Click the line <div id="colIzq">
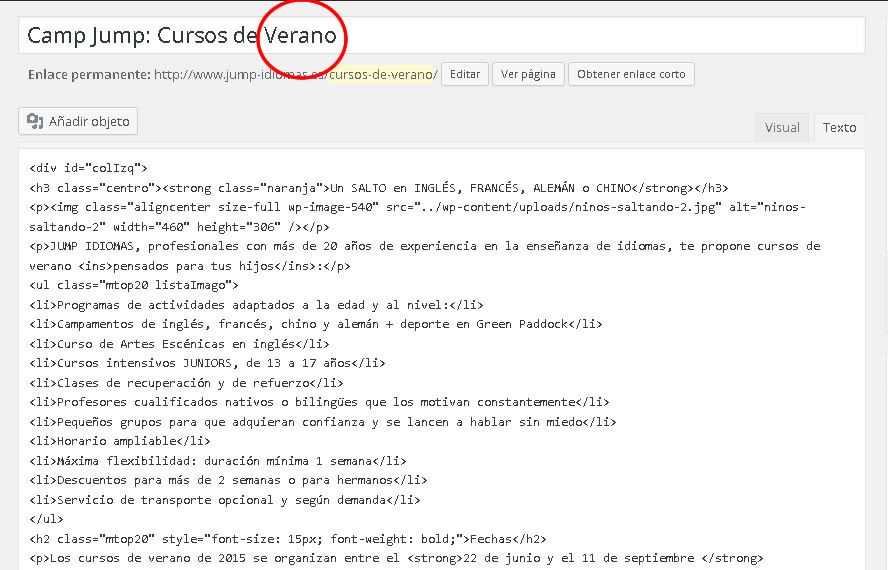The width and height of the screenshot is (888, 570). (x=88, y=168)
